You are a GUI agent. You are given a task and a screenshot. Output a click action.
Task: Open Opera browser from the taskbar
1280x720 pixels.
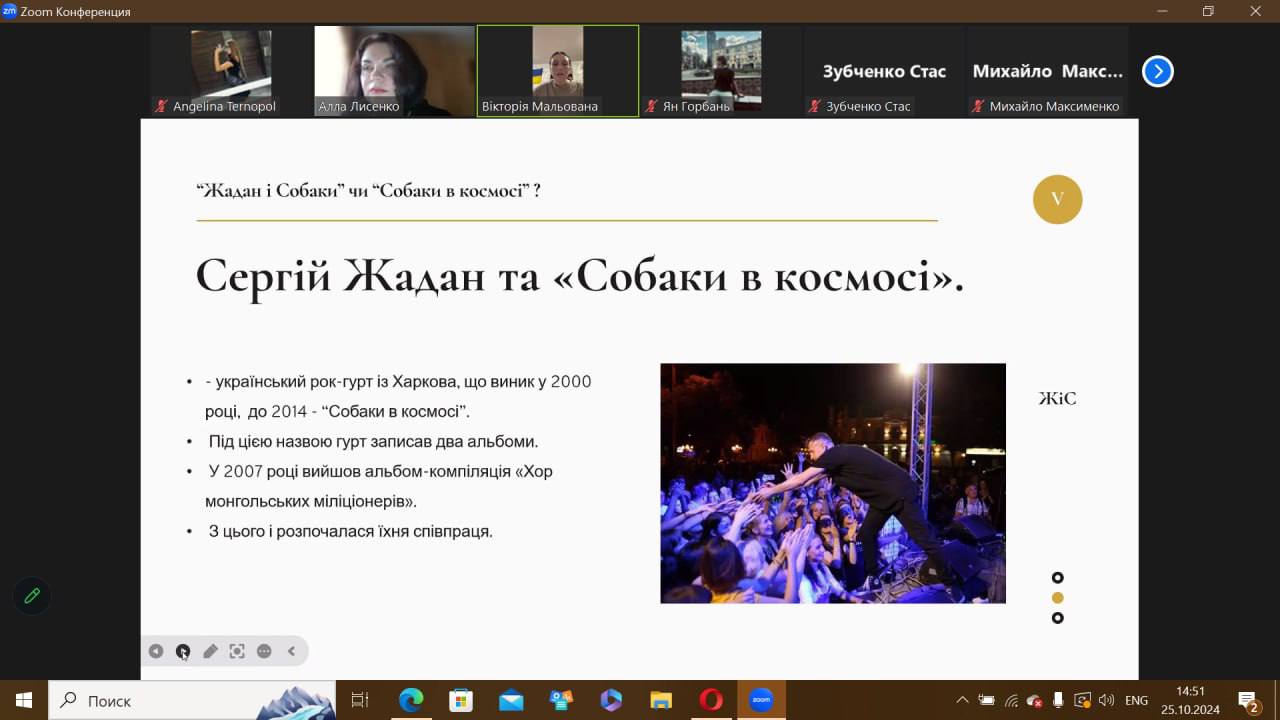[x=711, y=700]
